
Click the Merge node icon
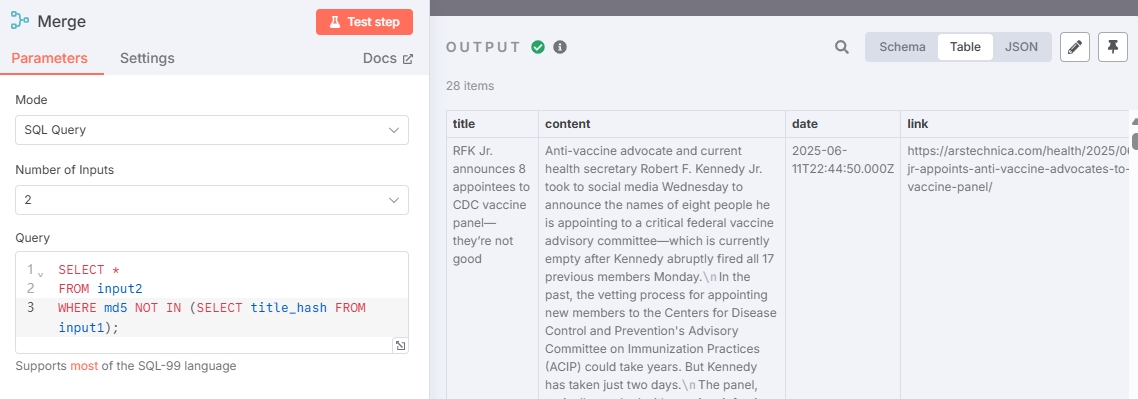tap(20, 21)
